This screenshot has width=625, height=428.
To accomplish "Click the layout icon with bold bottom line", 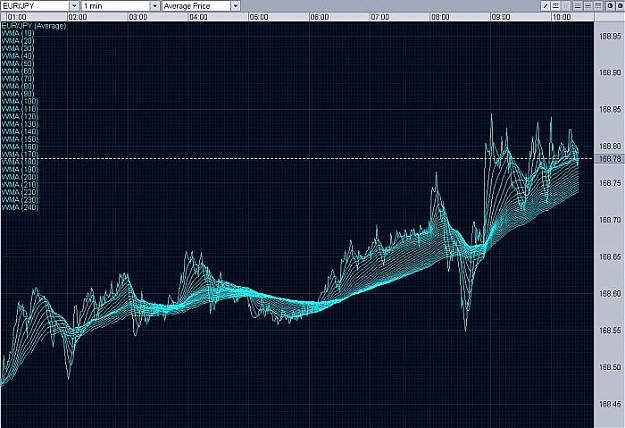I will [x=578, y=6].
